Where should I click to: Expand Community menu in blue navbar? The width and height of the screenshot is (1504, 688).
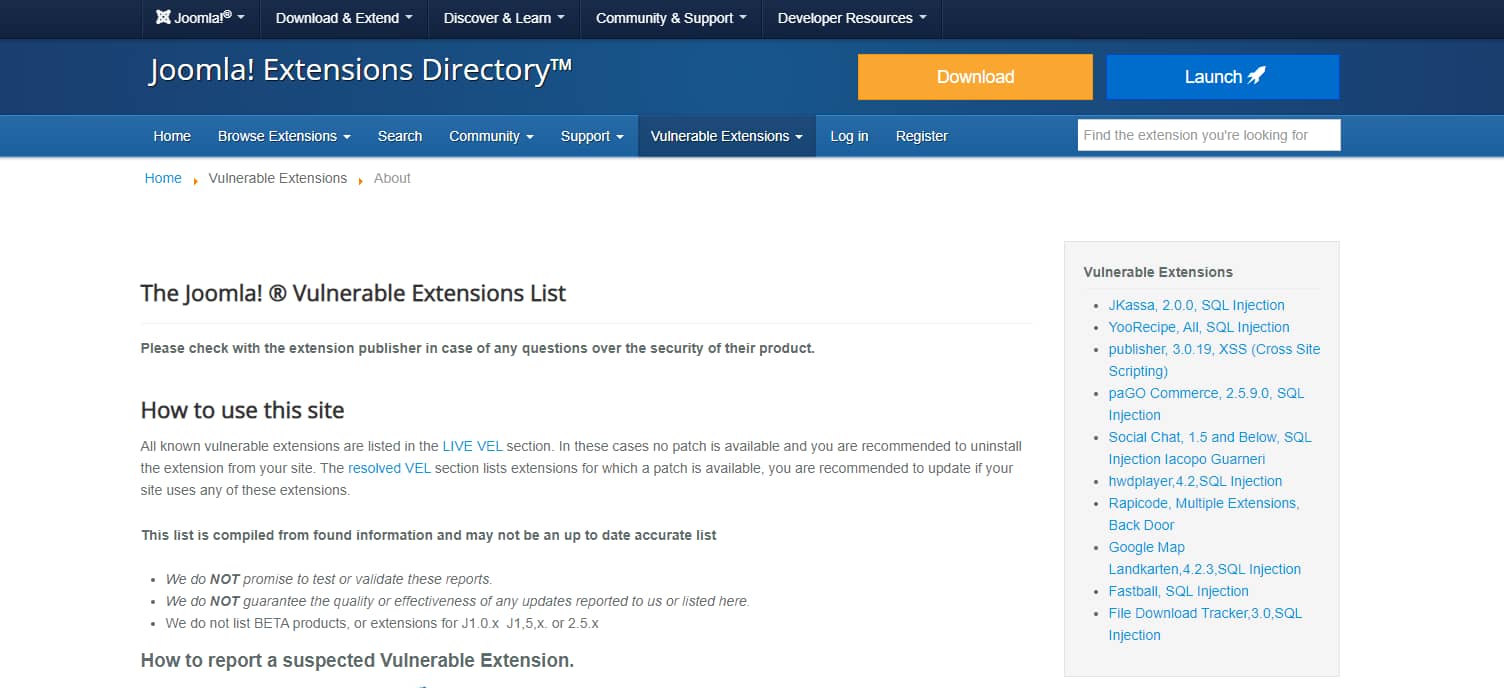coord(491,136)
